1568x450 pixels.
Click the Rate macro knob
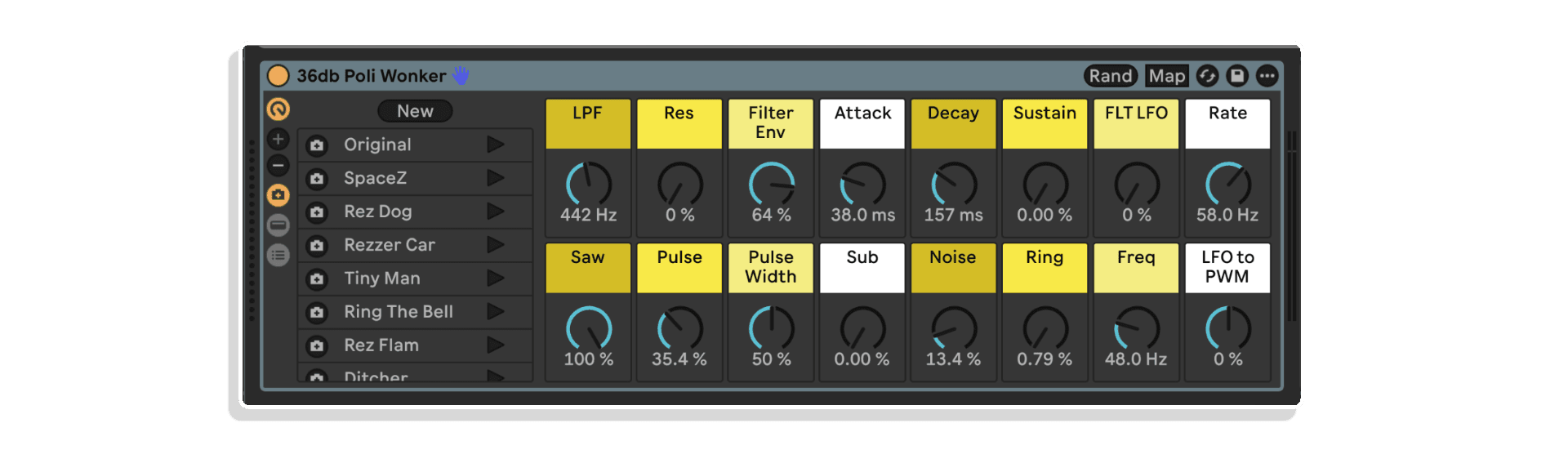(1229, 185)
